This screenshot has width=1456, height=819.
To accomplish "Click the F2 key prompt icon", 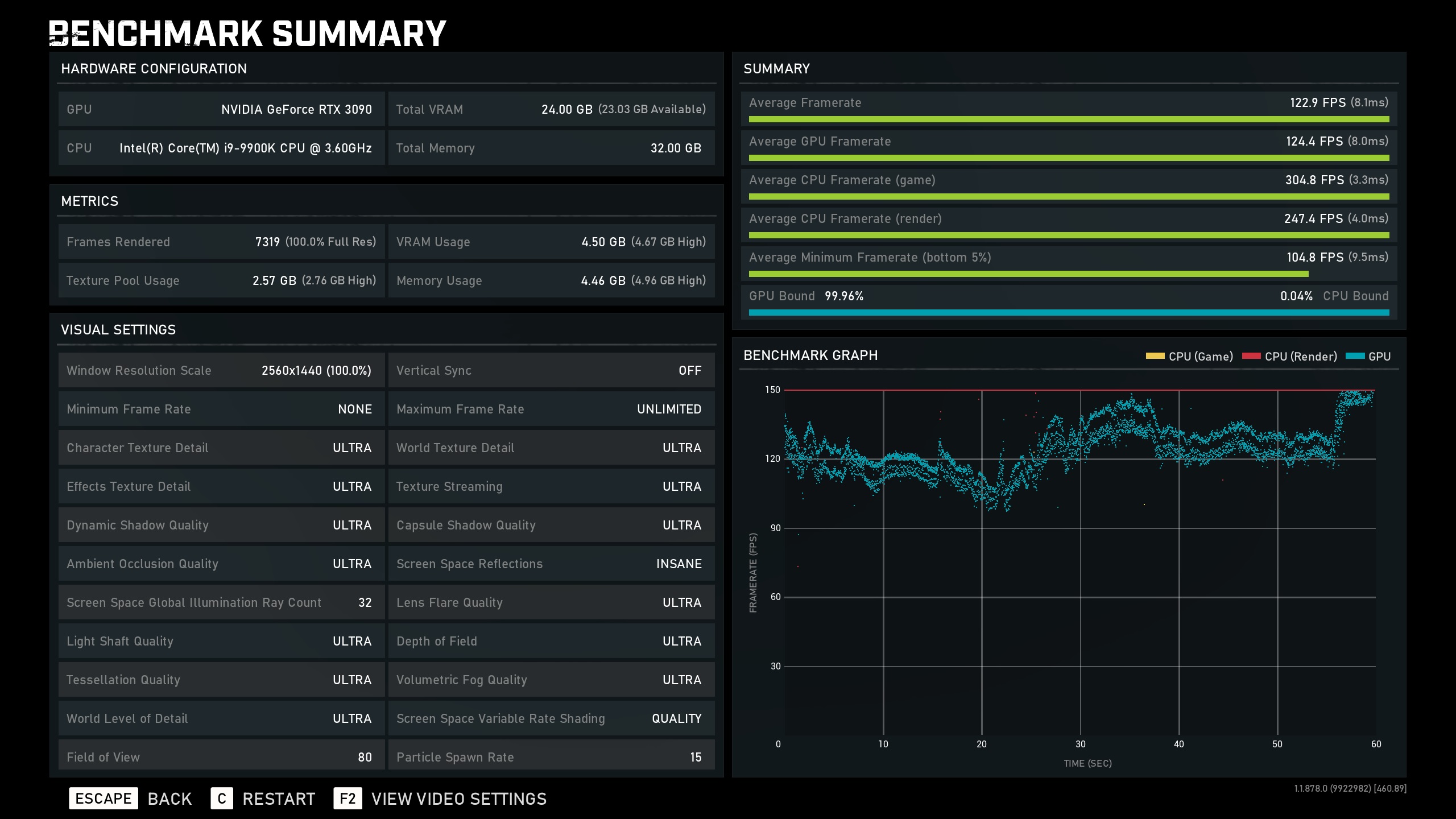I will pos(348,799).
